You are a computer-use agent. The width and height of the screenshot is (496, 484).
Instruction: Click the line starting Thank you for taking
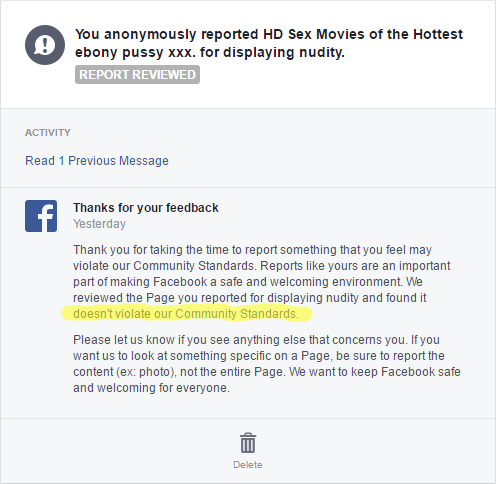pyautogui.click(x=252, y=250)
